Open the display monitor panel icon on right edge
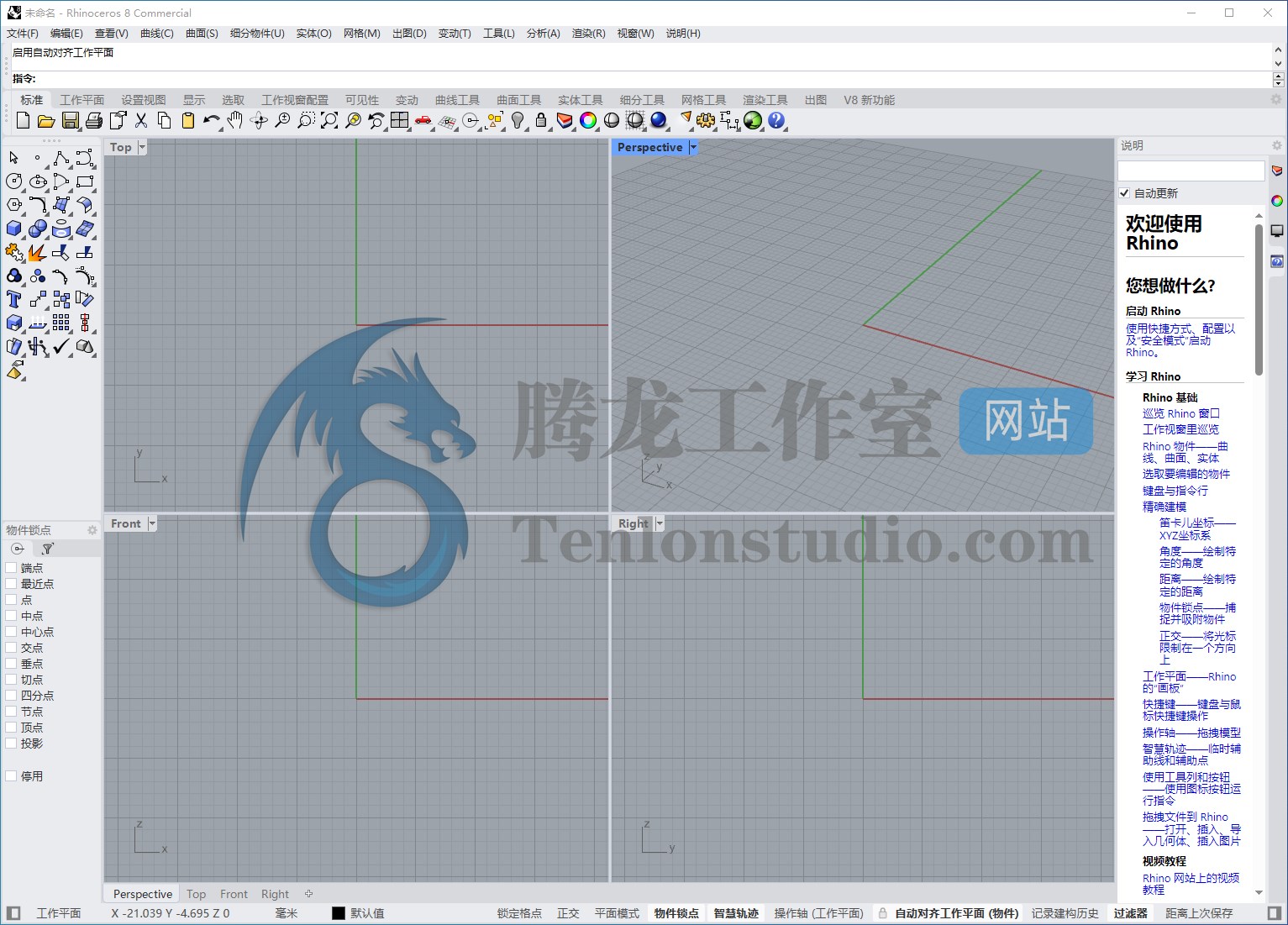The height and width of the screenshot is (925, 1288). point(1277,231)
